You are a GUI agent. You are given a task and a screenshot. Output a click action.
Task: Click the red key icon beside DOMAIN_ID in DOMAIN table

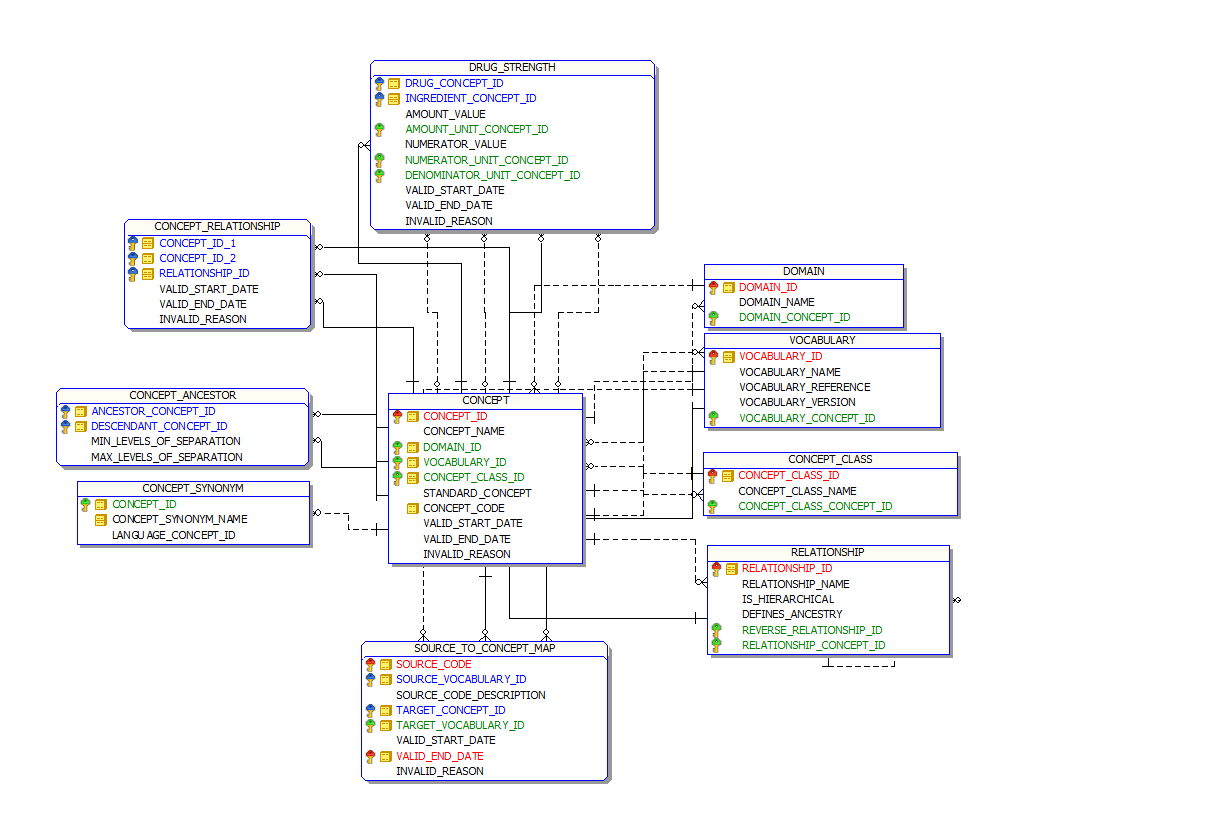tap(713, 287)
